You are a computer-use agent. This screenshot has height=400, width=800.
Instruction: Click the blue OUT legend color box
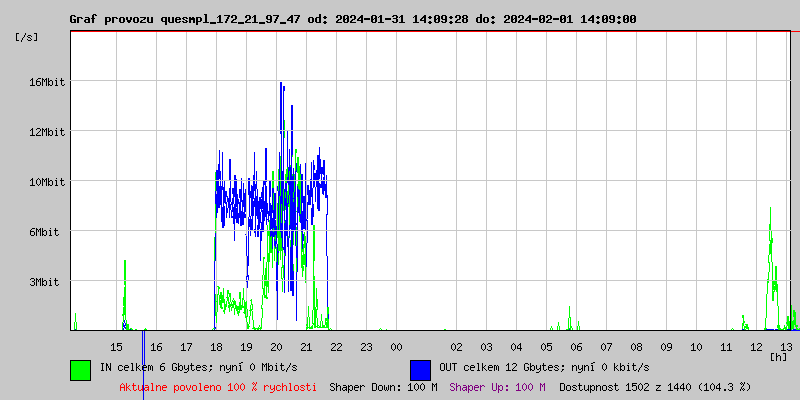[x=420, y=369]
